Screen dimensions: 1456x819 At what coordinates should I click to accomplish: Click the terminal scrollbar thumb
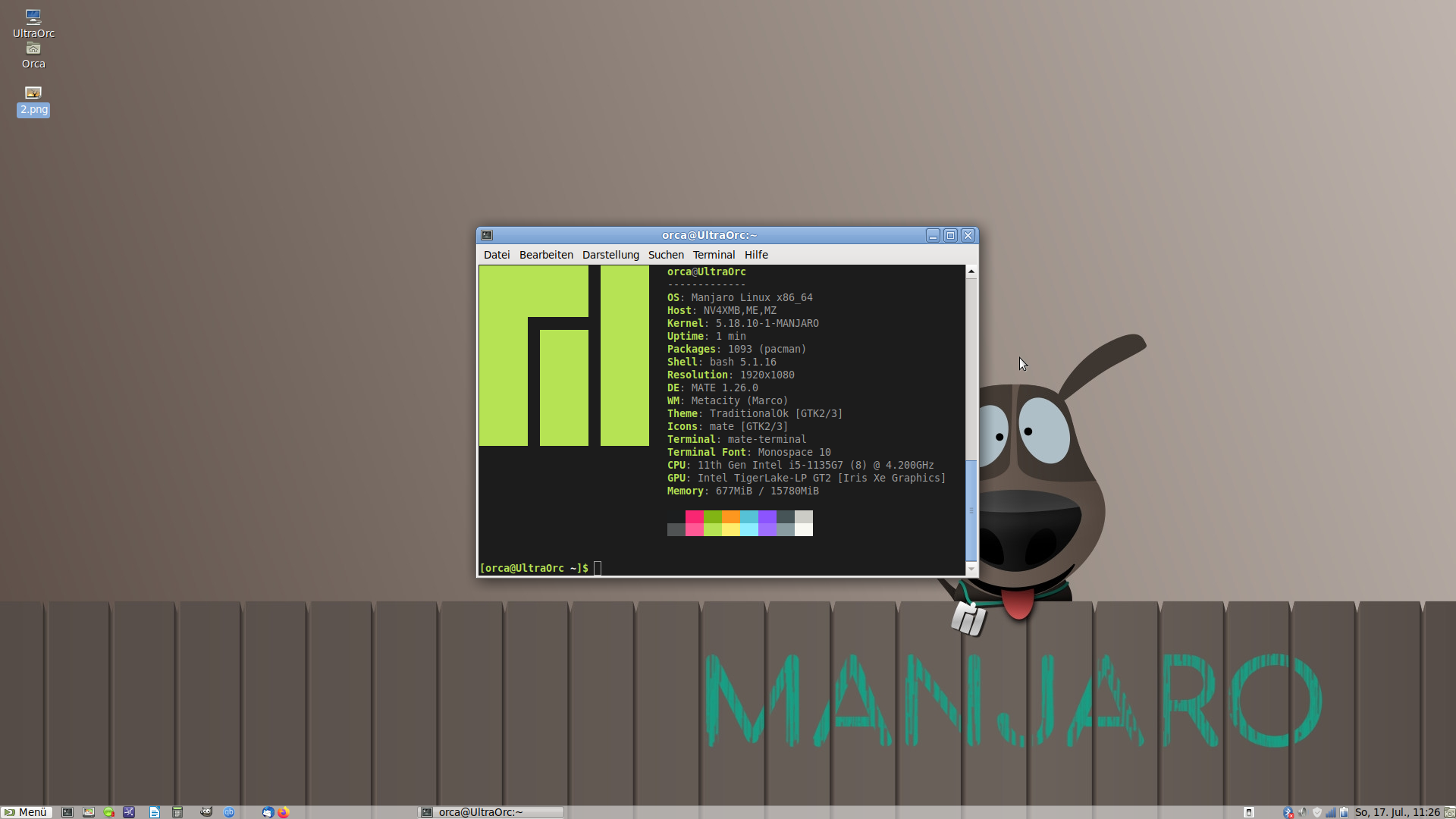click(971, 510)
